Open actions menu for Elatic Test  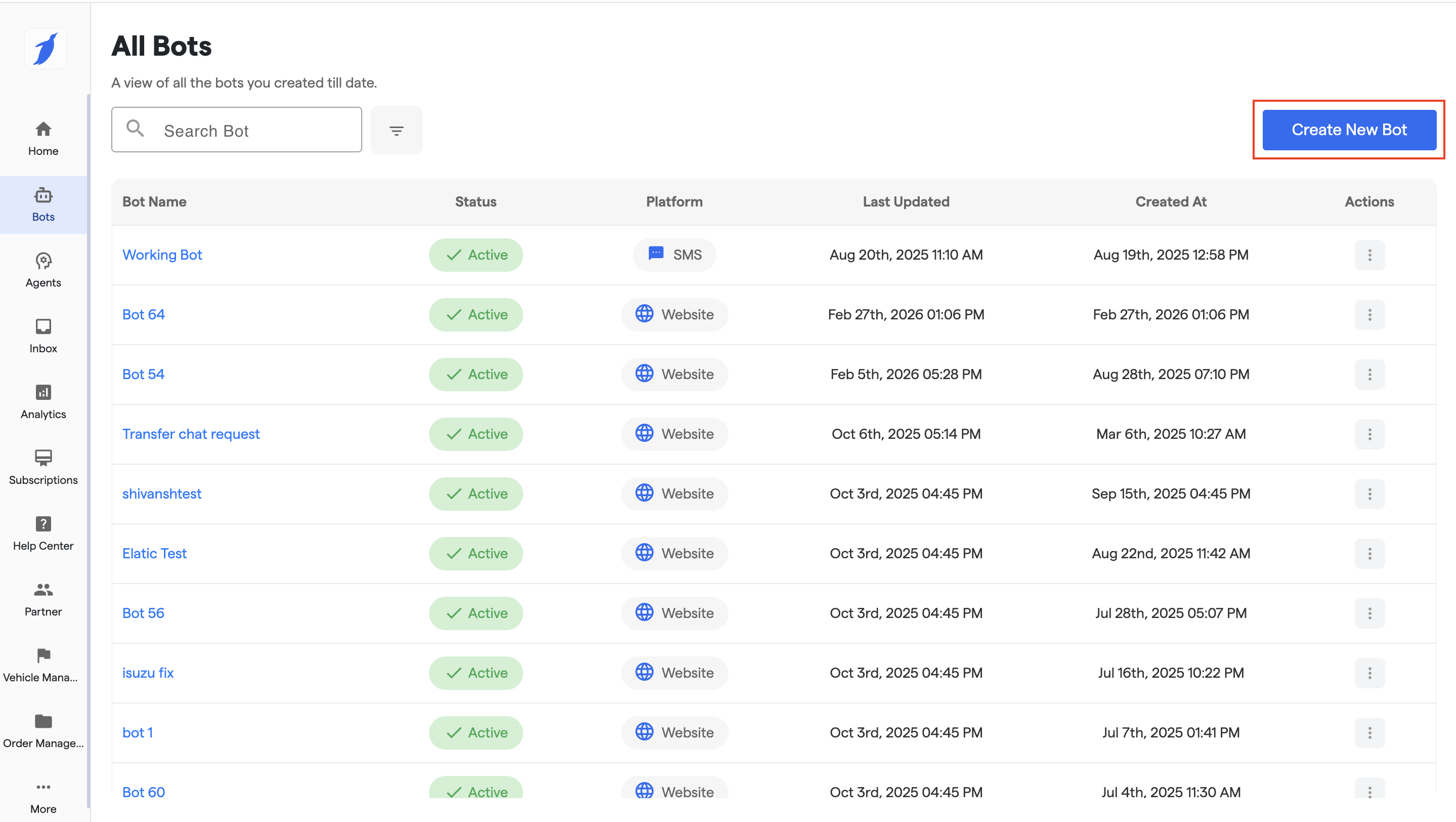click(x=1369, y=553)
